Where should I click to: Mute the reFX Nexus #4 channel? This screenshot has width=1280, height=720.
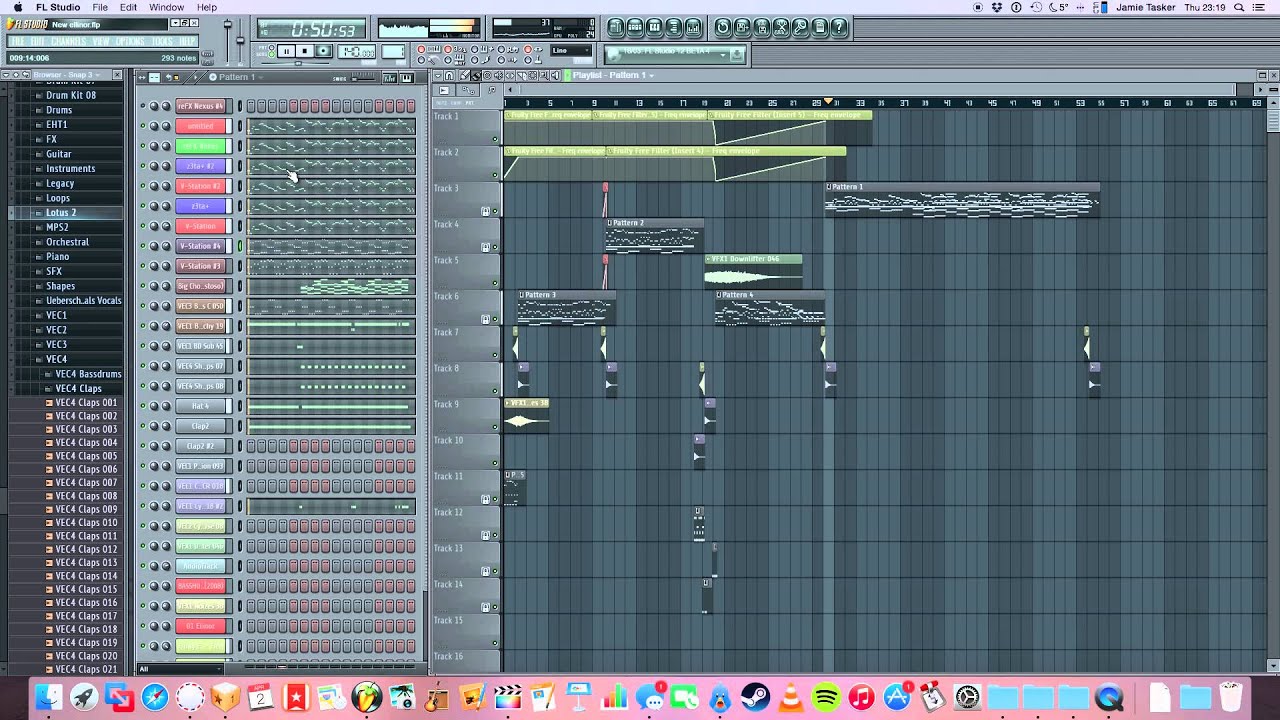click(x=142, y=106)
